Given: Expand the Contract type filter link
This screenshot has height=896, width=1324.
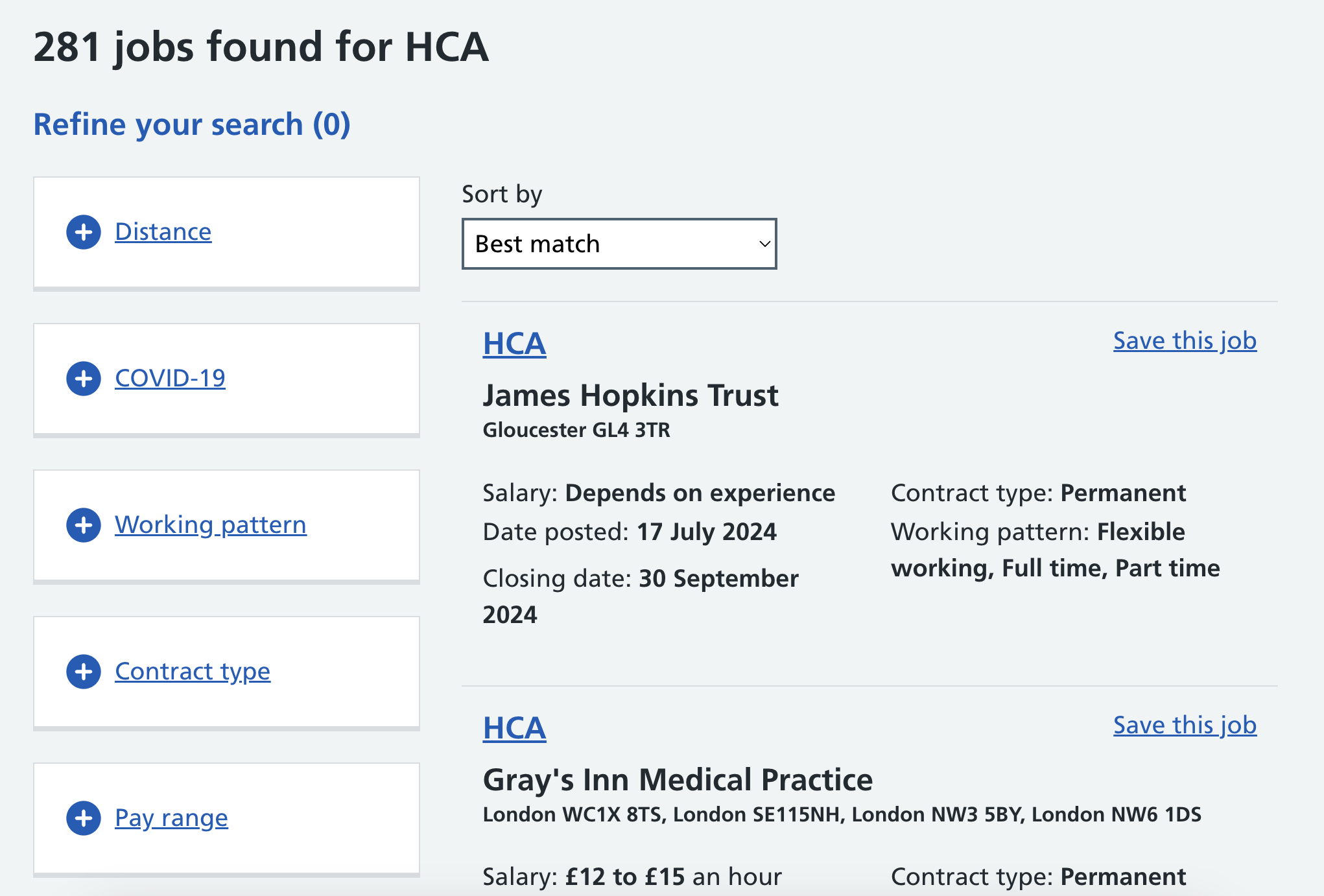Looking at the screenshot, I should coord(192,672).
